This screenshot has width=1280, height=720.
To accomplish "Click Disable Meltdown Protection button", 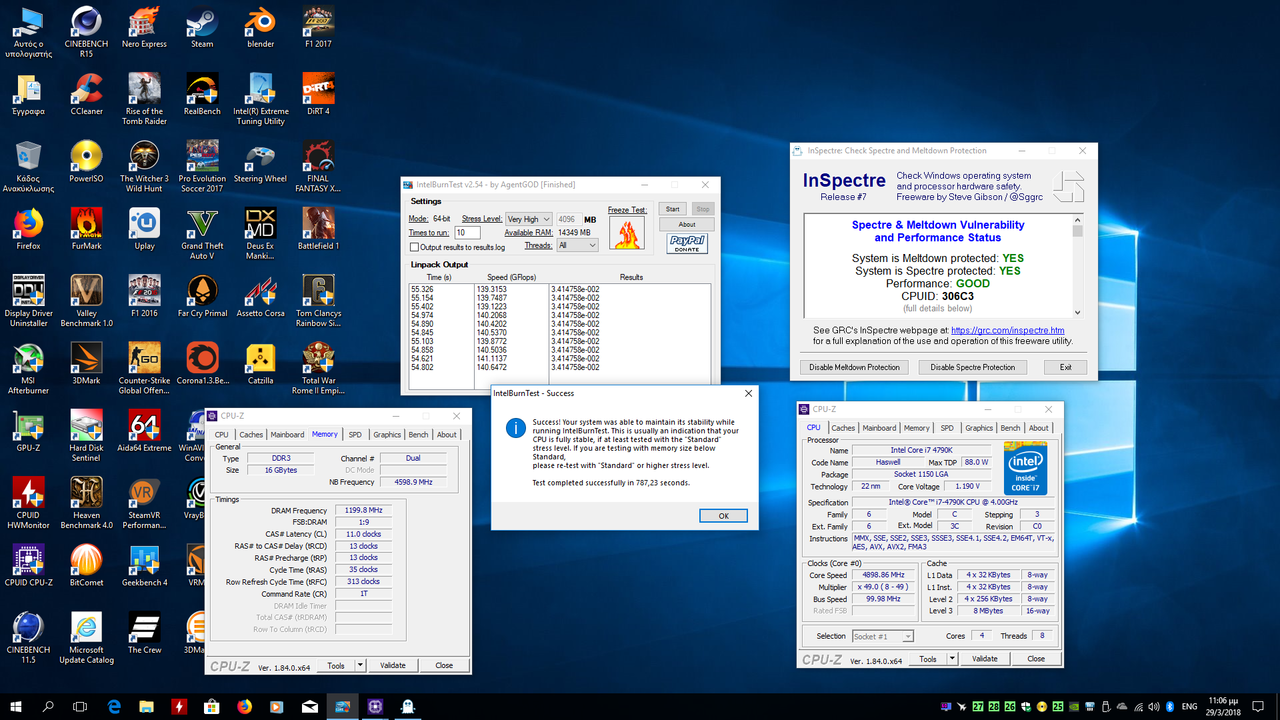I will coord(855,367).
